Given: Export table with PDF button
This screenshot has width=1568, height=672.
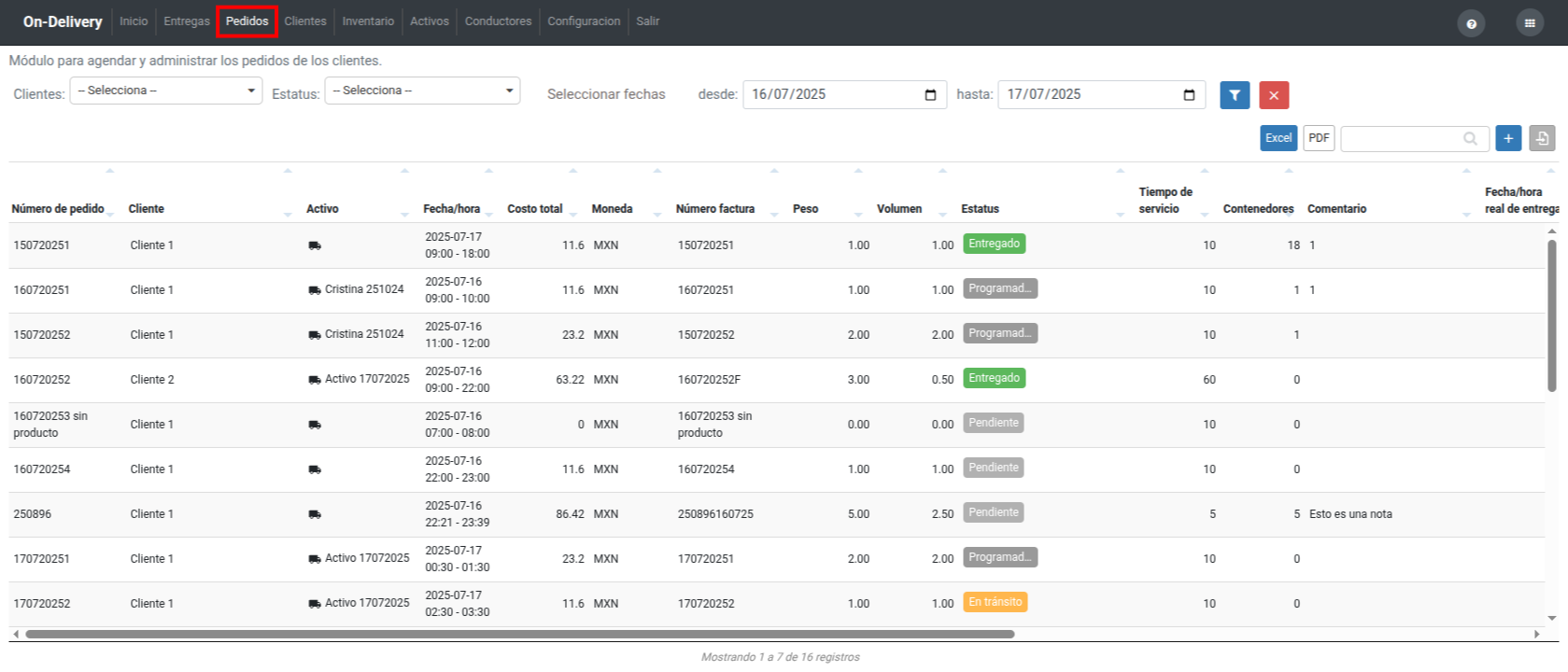Looking at the screenshot, I should tap(1319, 138).
